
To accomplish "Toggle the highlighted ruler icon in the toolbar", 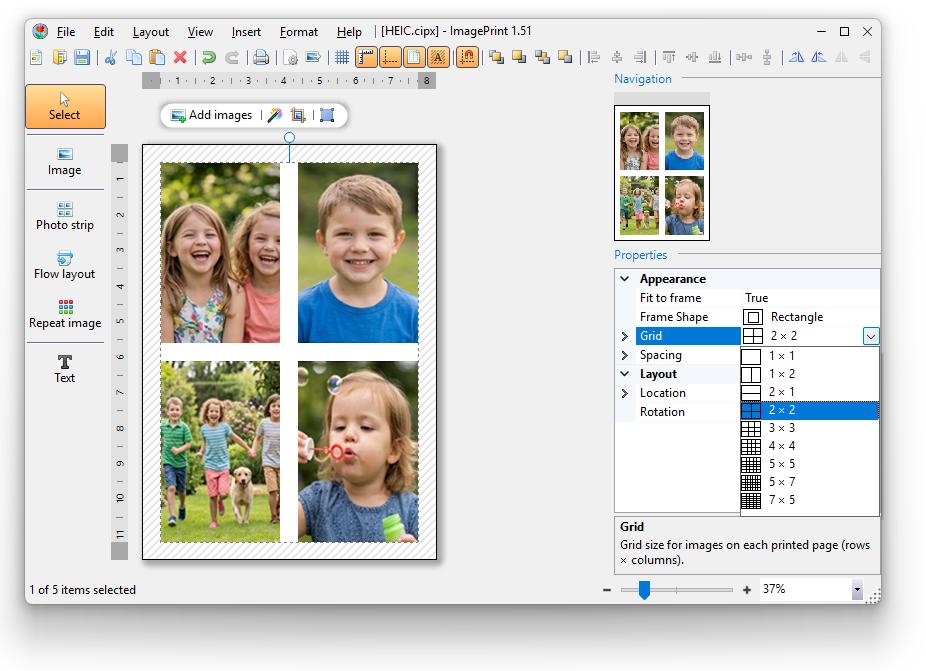I will [x=365, y=57].
